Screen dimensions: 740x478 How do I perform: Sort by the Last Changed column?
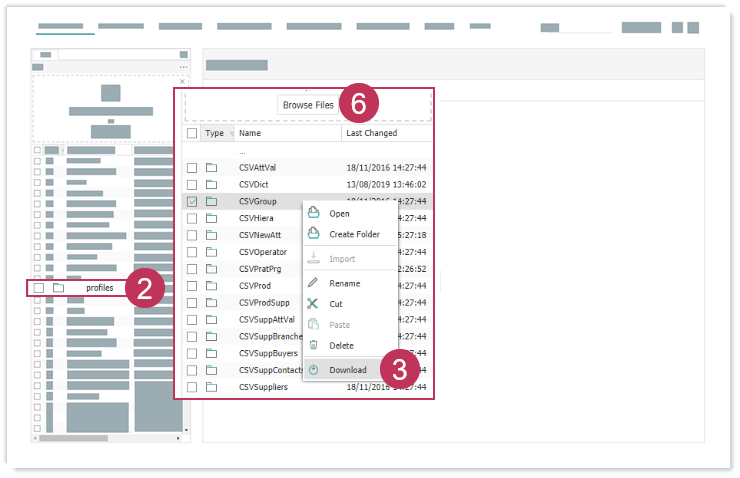[x=371, y=133]
